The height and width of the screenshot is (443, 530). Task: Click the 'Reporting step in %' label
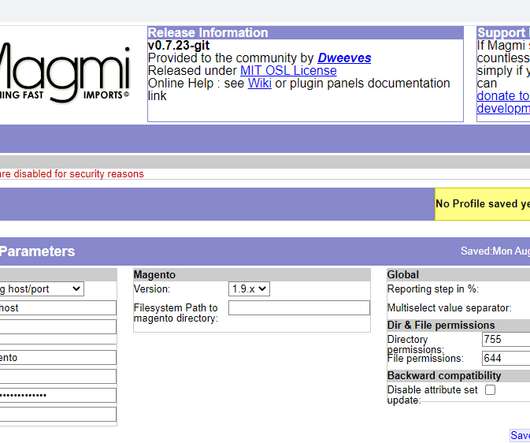[x=433, y=289]
